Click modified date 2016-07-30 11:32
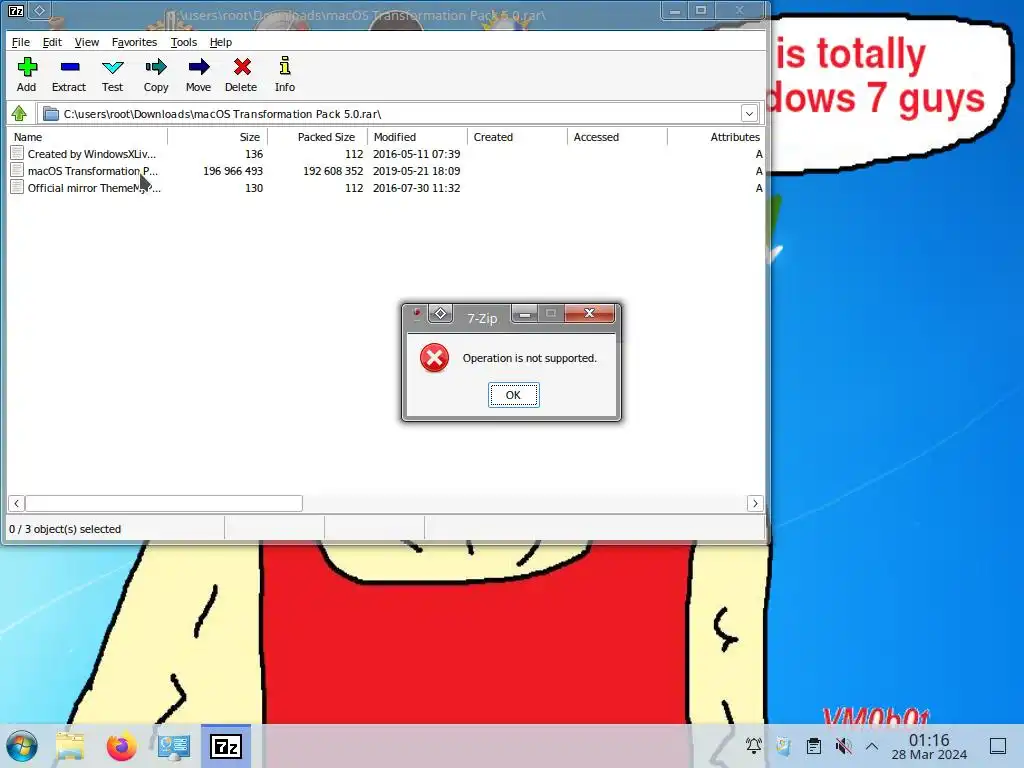 click(x=417, y=188)
